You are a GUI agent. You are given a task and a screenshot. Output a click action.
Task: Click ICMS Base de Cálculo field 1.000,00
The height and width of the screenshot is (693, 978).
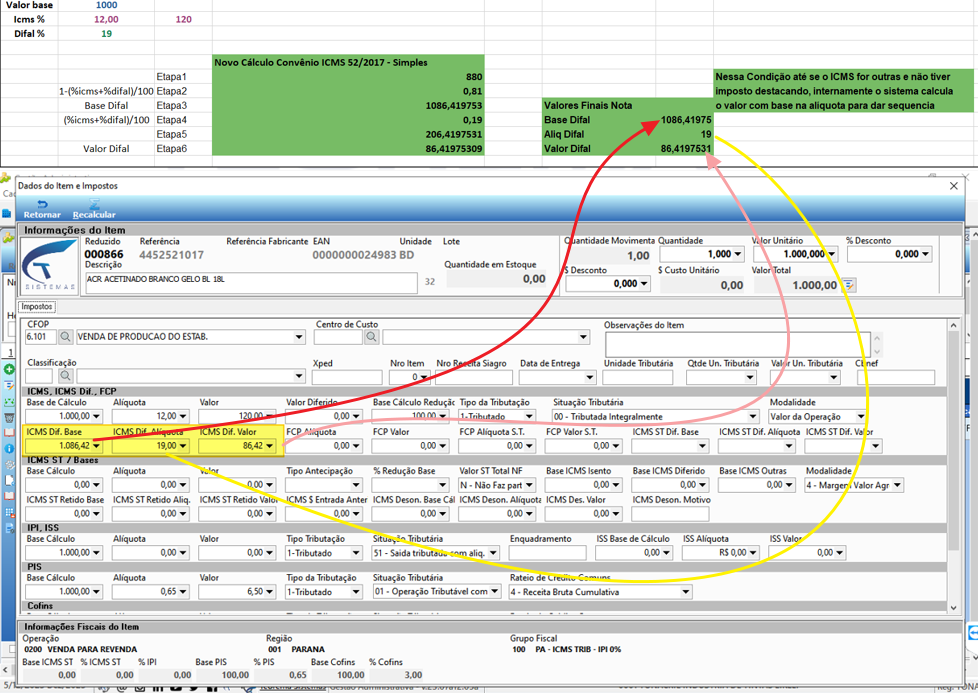tap(63, 416)
